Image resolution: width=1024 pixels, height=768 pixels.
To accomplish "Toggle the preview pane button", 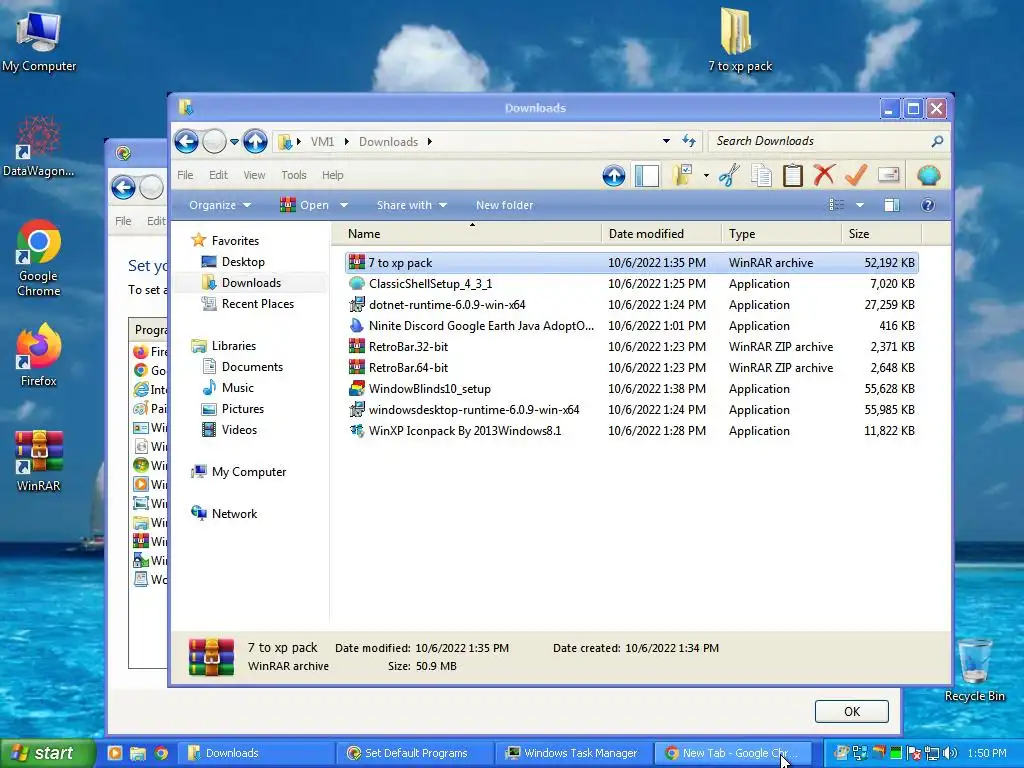I will pyautogui.click(x=891, y=205).
